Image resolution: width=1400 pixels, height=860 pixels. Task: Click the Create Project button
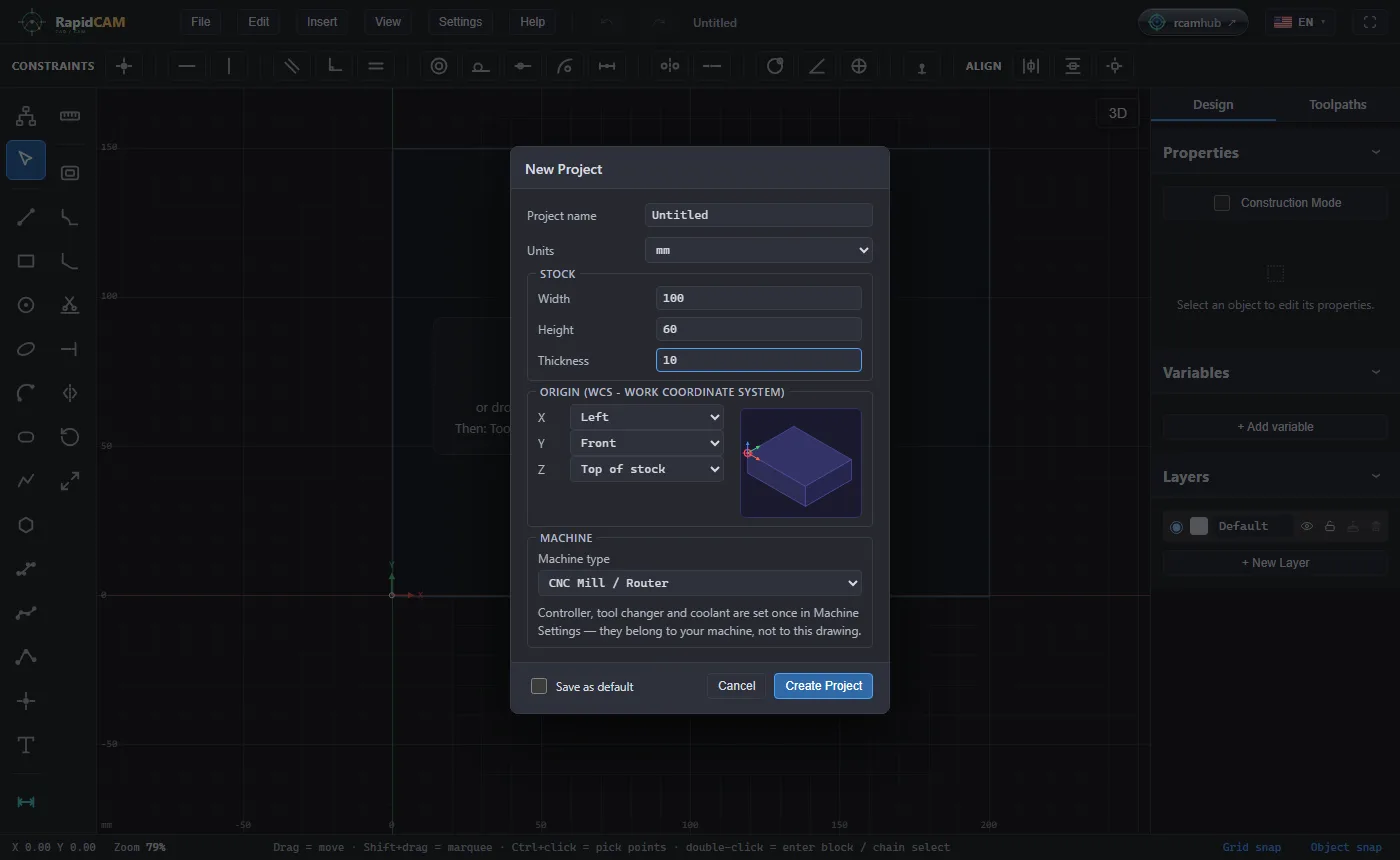pyautogui.click(x=824, y=686)
